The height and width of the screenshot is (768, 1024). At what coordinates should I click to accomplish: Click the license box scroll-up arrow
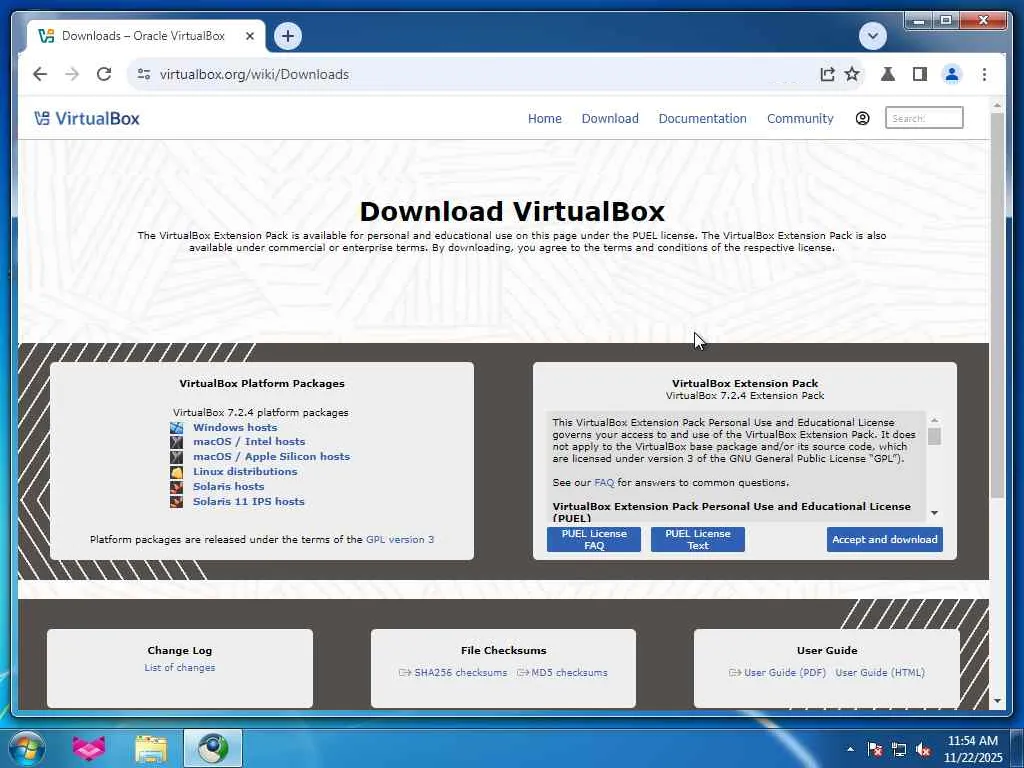[x=935, y=420]
